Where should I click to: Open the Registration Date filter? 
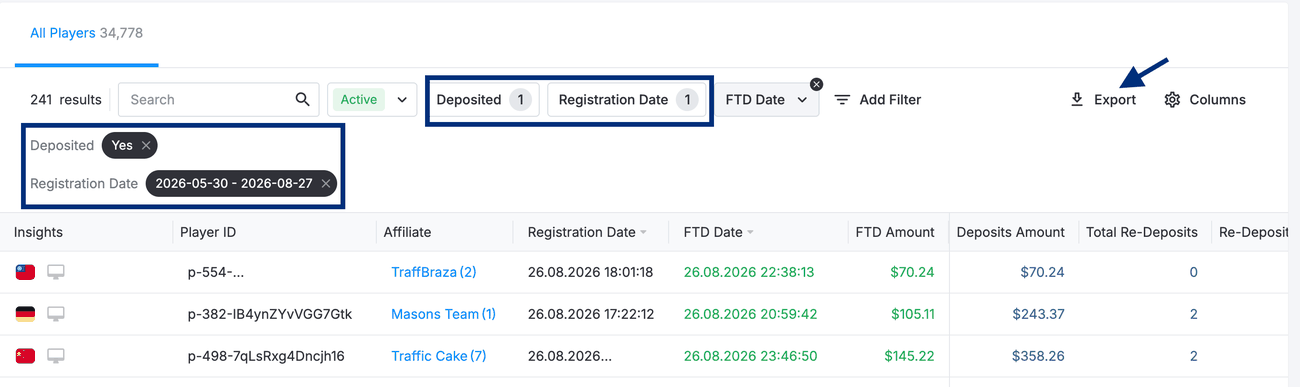pos(627,100)
